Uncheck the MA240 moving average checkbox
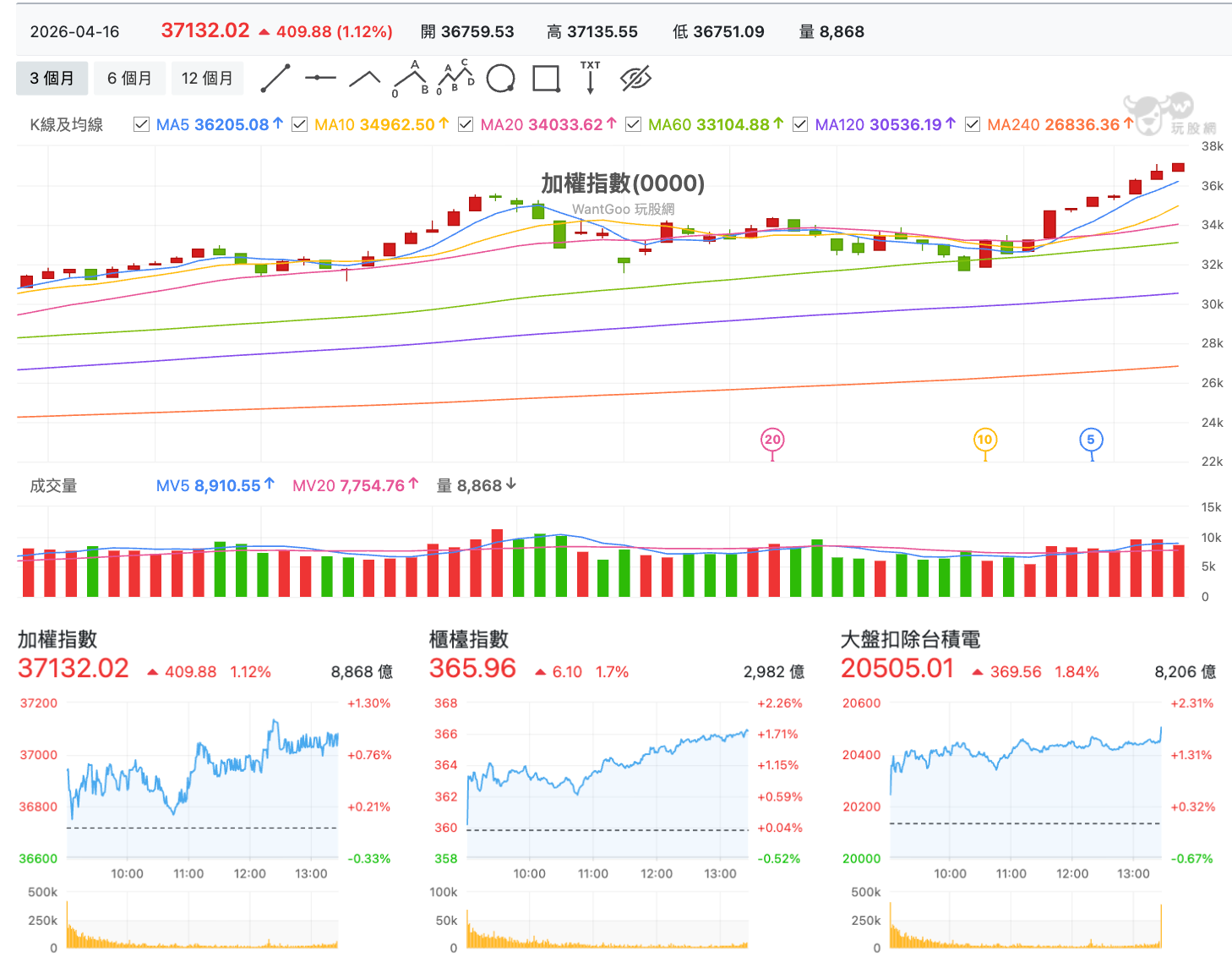Image resolution: width=1232 pixels, height=968 pixels. coord(973,125)
